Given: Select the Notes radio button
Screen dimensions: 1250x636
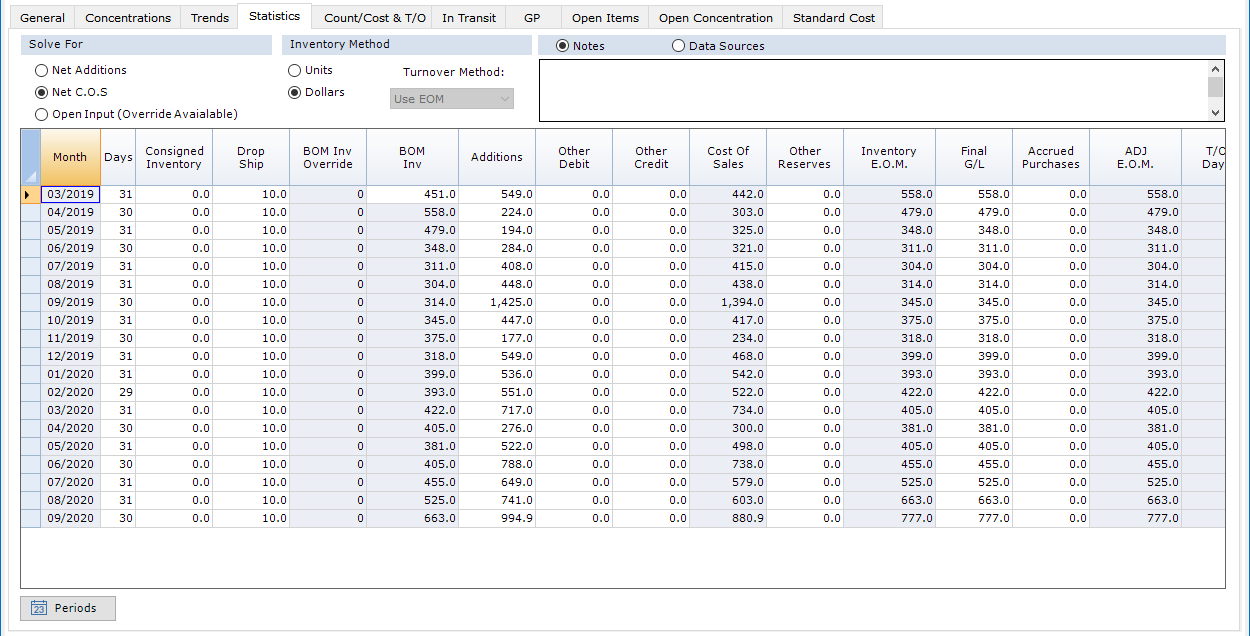Looking at the screenshot, I should [x=561, y=45].
